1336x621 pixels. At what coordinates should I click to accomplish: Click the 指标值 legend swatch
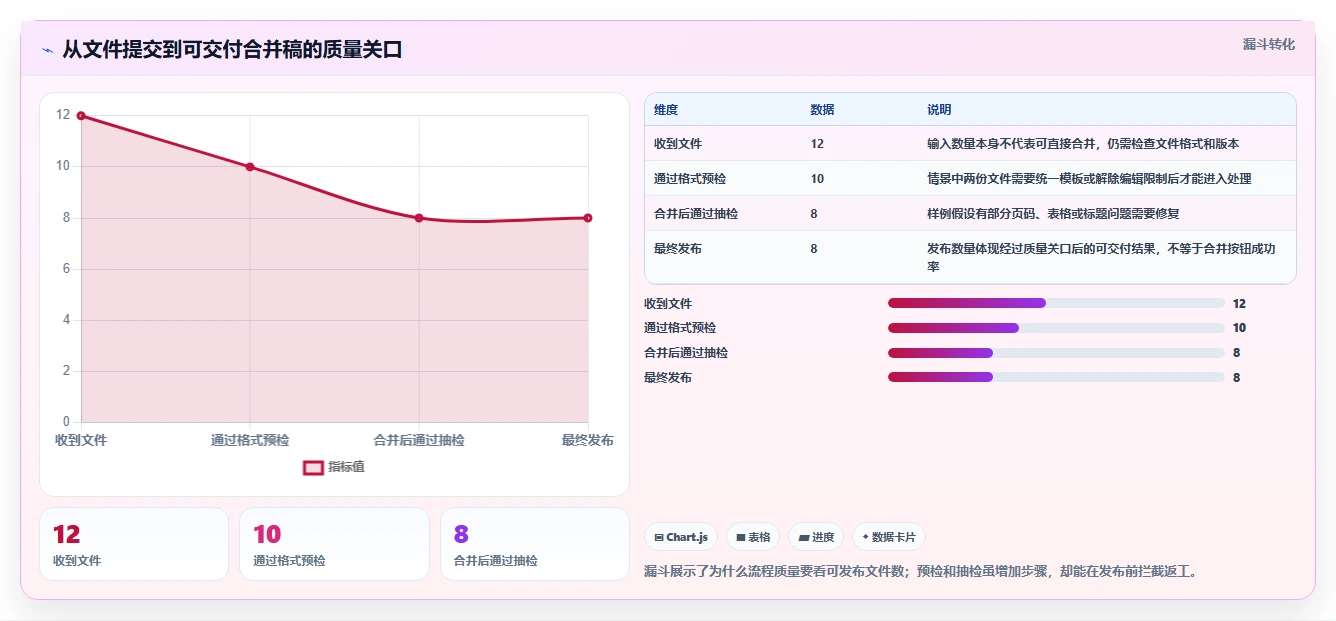[x=313, y=467]
